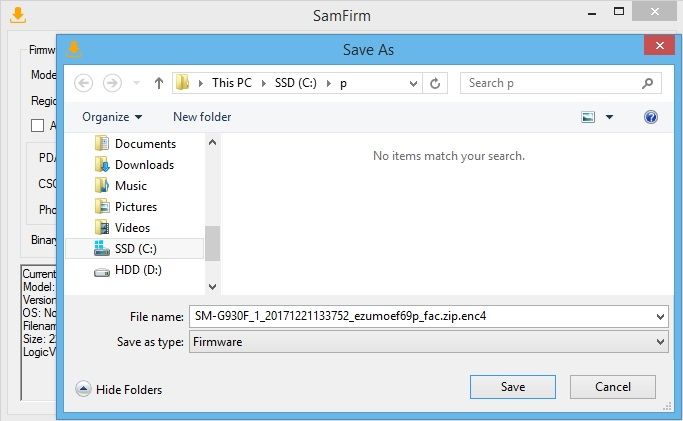Close the Save As dialog
Viewport: 683px width, 421px height.
click(x=659, y=45)
